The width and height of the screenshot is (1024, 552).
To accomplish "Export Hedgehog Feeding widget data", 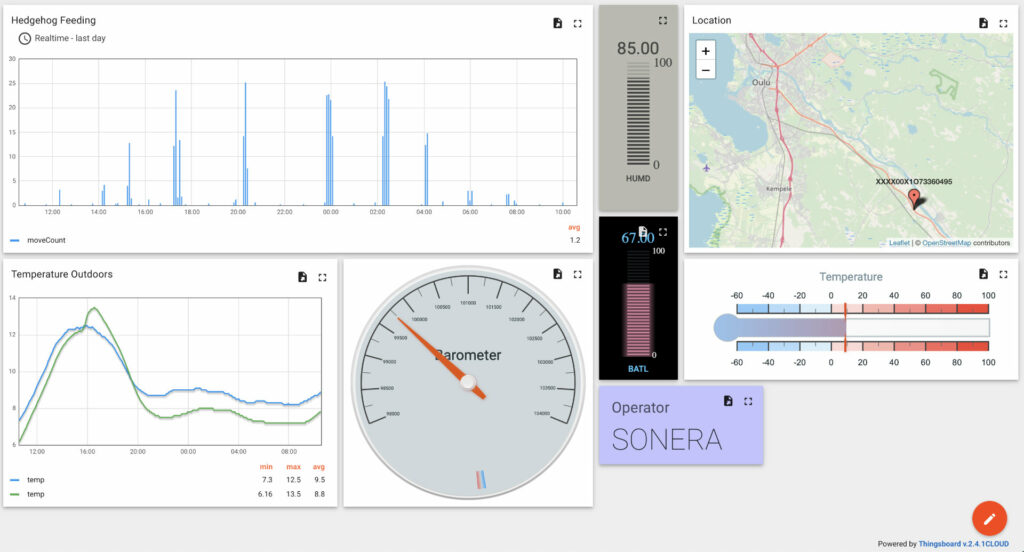I will pyautogui.click(x=557, y=23).
